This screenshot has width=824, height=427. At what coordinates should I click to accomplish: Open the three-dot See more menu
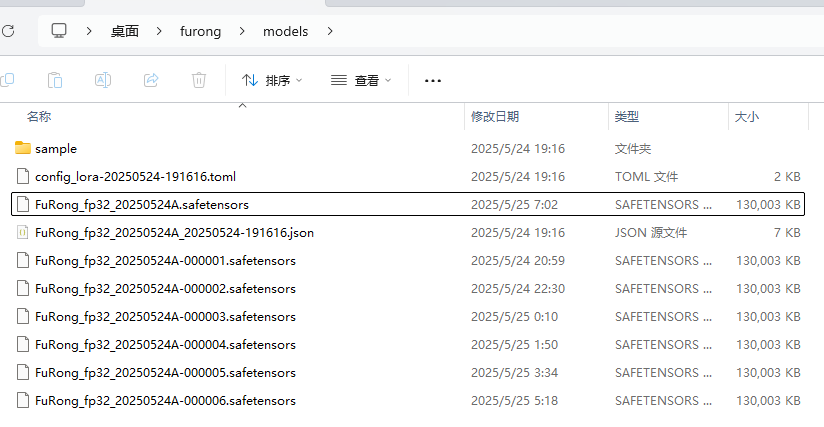pyautogui.click(x=433, y=80)
